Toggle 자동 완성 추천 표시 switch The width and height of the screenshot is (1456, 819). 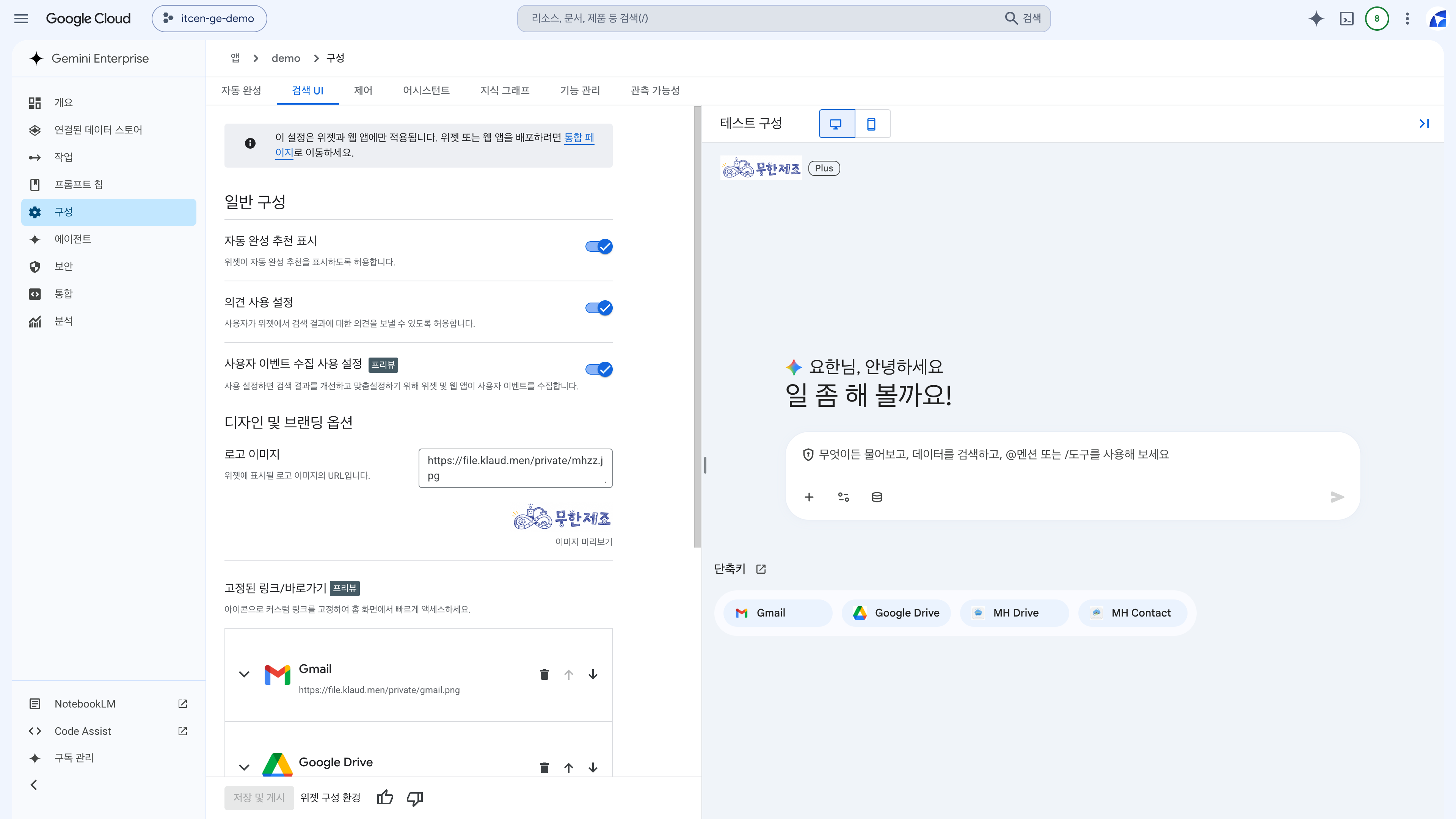pyautogui.click(x=599, y=246)
